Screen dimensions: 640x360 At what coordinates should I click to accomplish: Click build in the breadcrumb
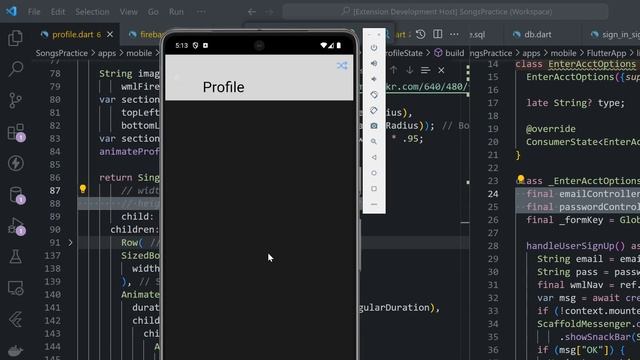pyautogui.click(x=454, y=53)
